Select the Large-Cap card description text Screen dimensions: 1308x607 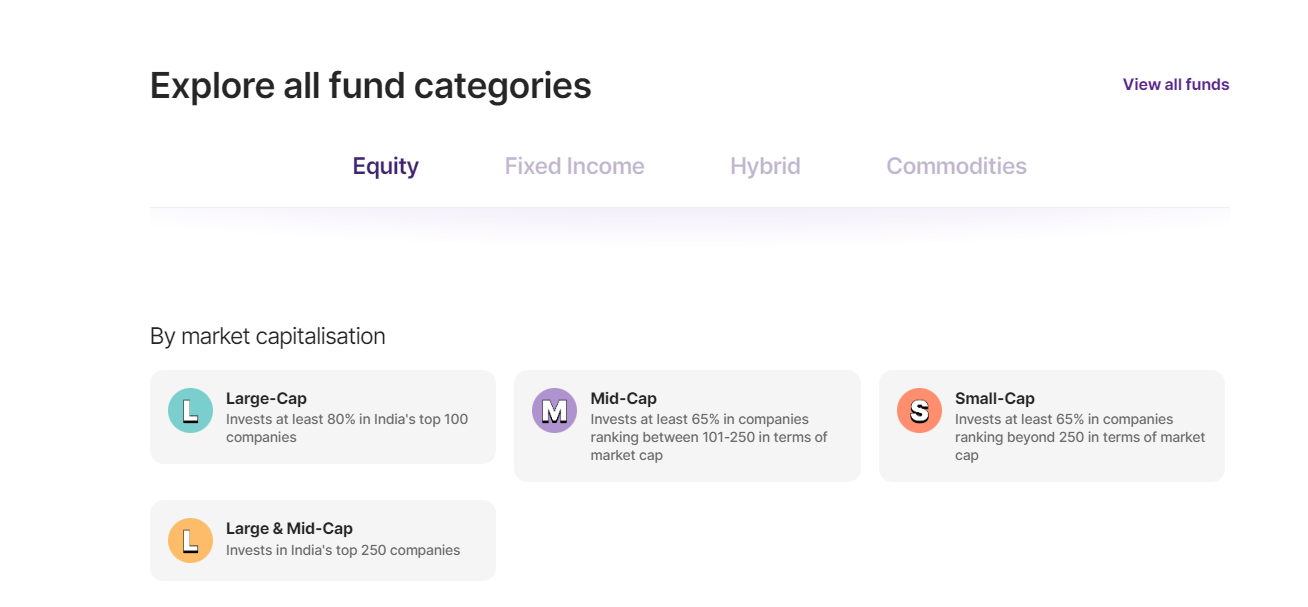pyautogui.click(x=346, y=428)
